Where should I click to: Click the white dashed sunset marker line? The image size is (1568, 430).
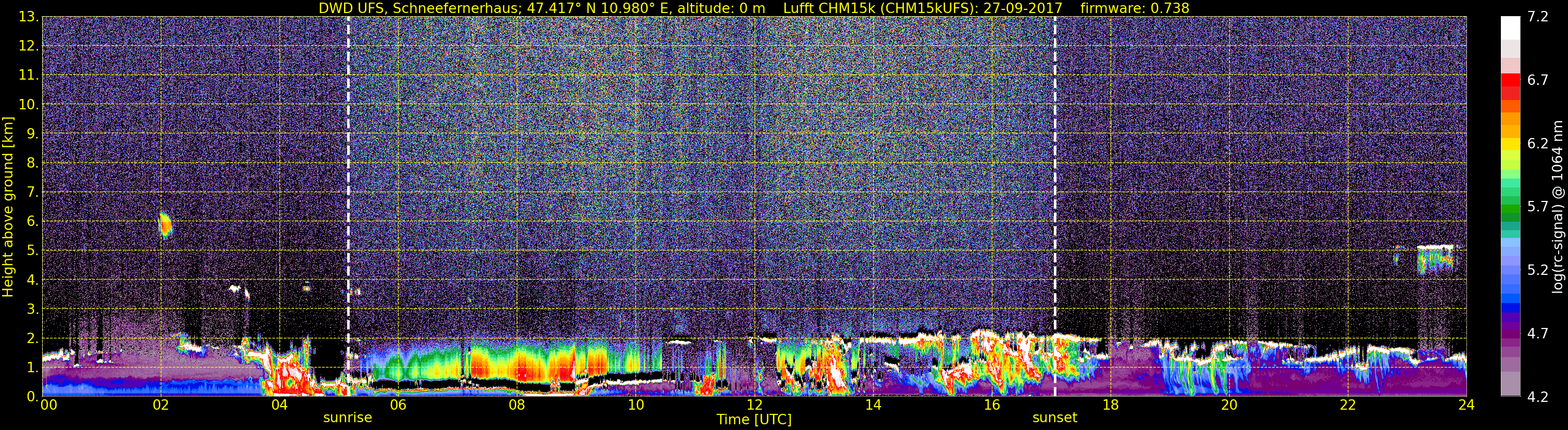coord(1055,207)
